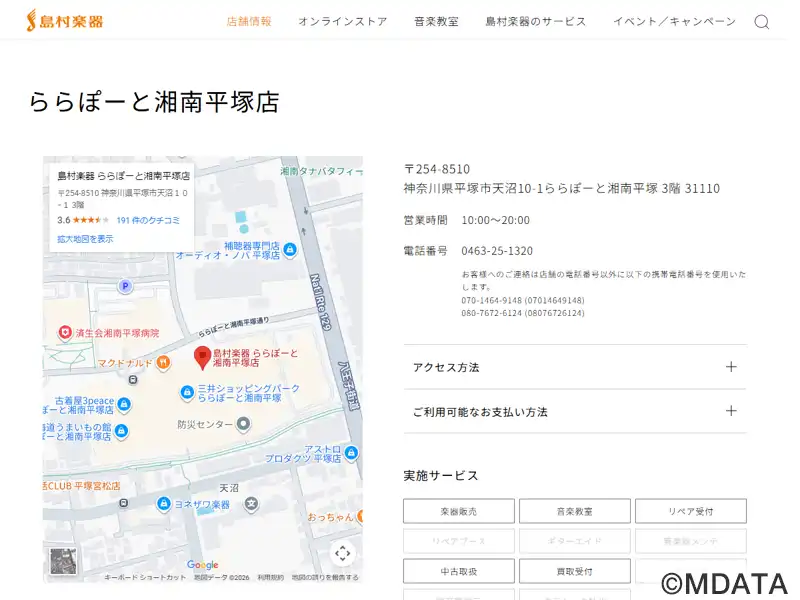Open the 店舗情報 menu
Viewport: 800px width, 600px height.
point(249,21)
